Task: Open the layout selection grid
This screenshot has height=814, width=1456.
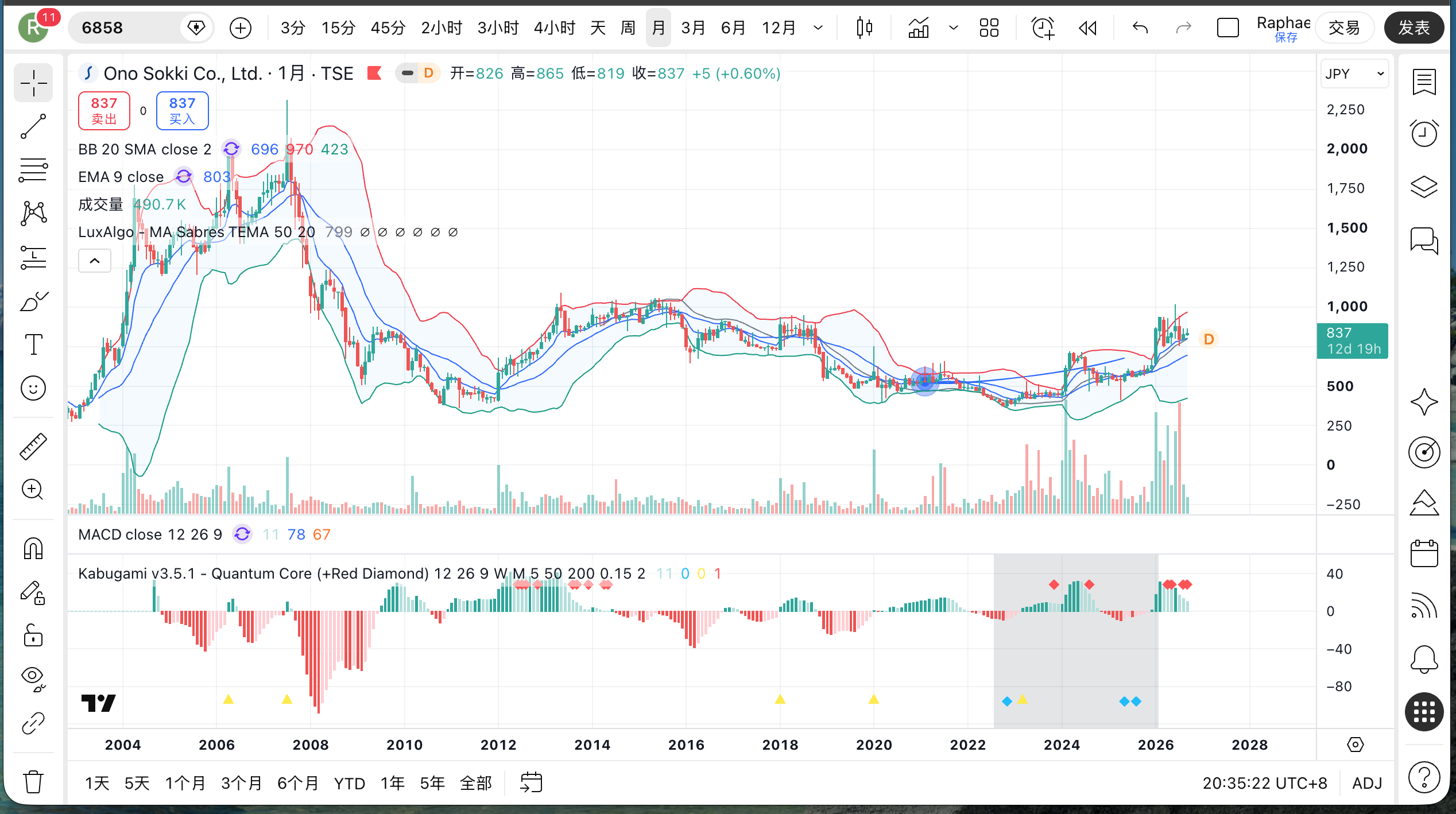Action: point(989,28)
